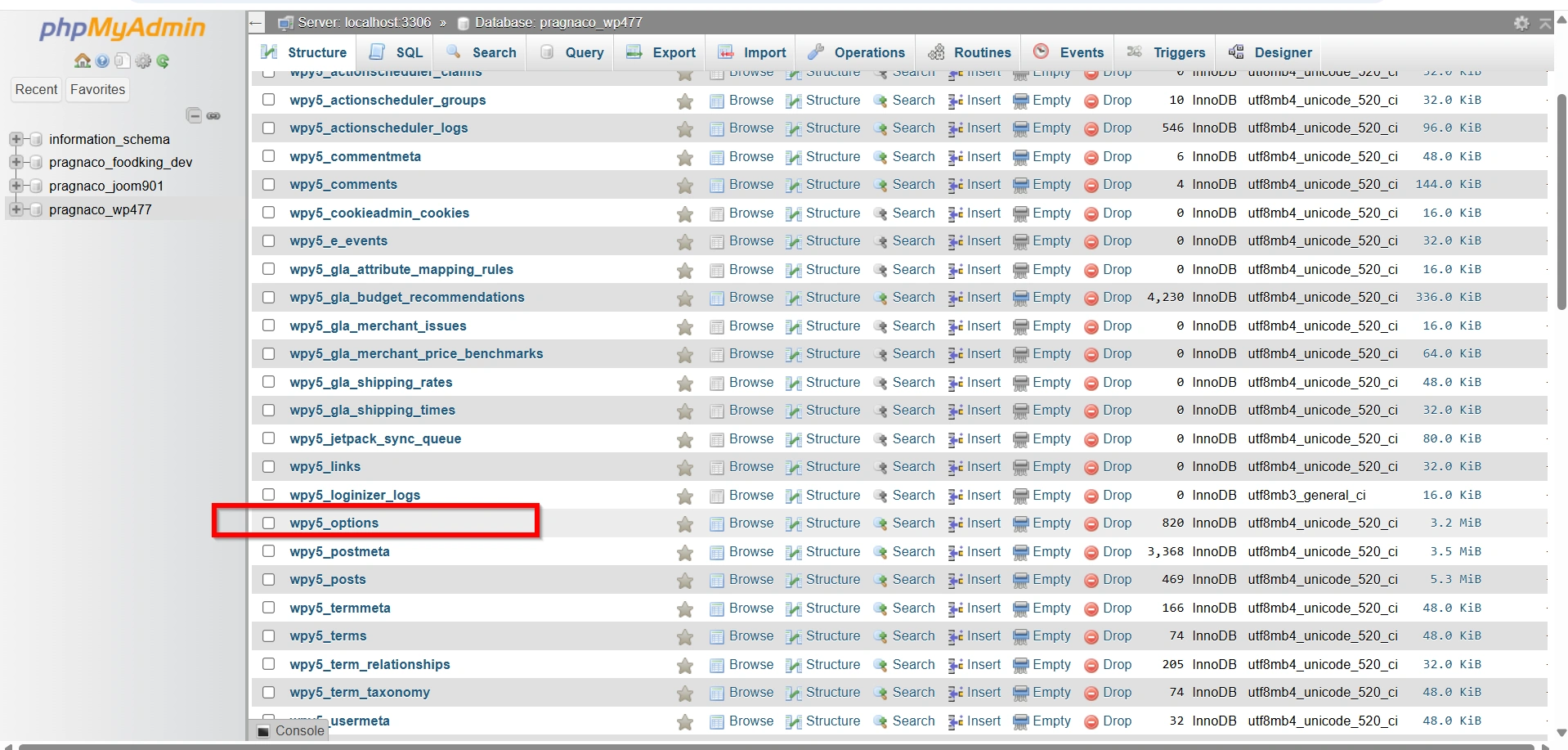Image resolution: width=1568 pixels, height=750 pixels.
Task: Favorite wpy5_posts table with star icon
Action: pos(685,581)
